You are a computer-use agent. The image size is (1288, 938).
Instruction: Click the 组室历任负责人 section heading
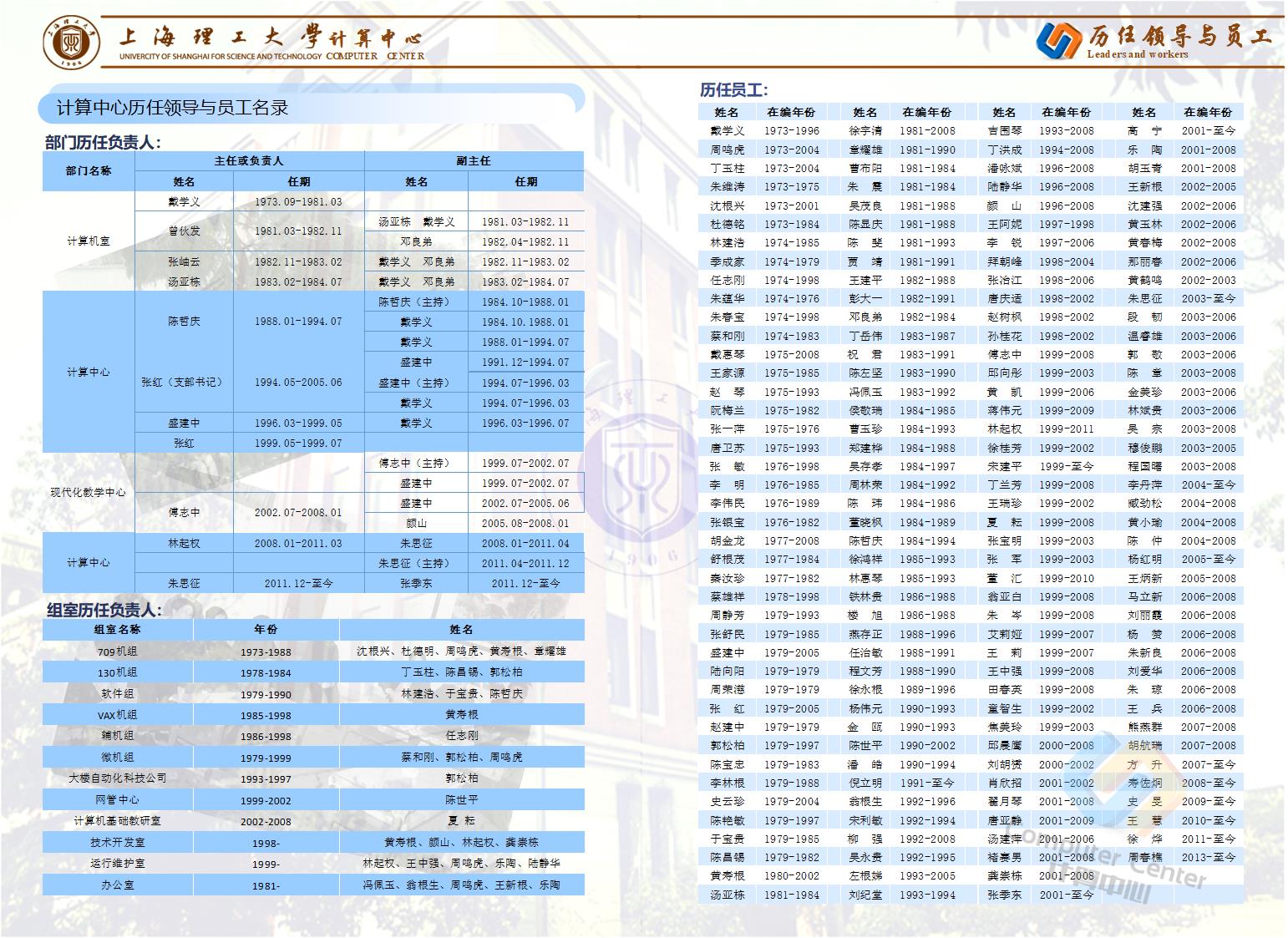click(104, 611)
